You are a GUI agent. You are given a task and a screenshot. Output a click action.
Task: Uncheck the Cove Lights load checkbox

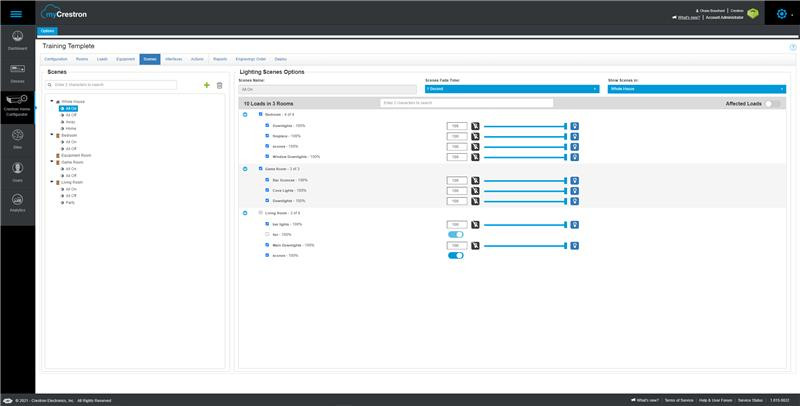point(267,190)
